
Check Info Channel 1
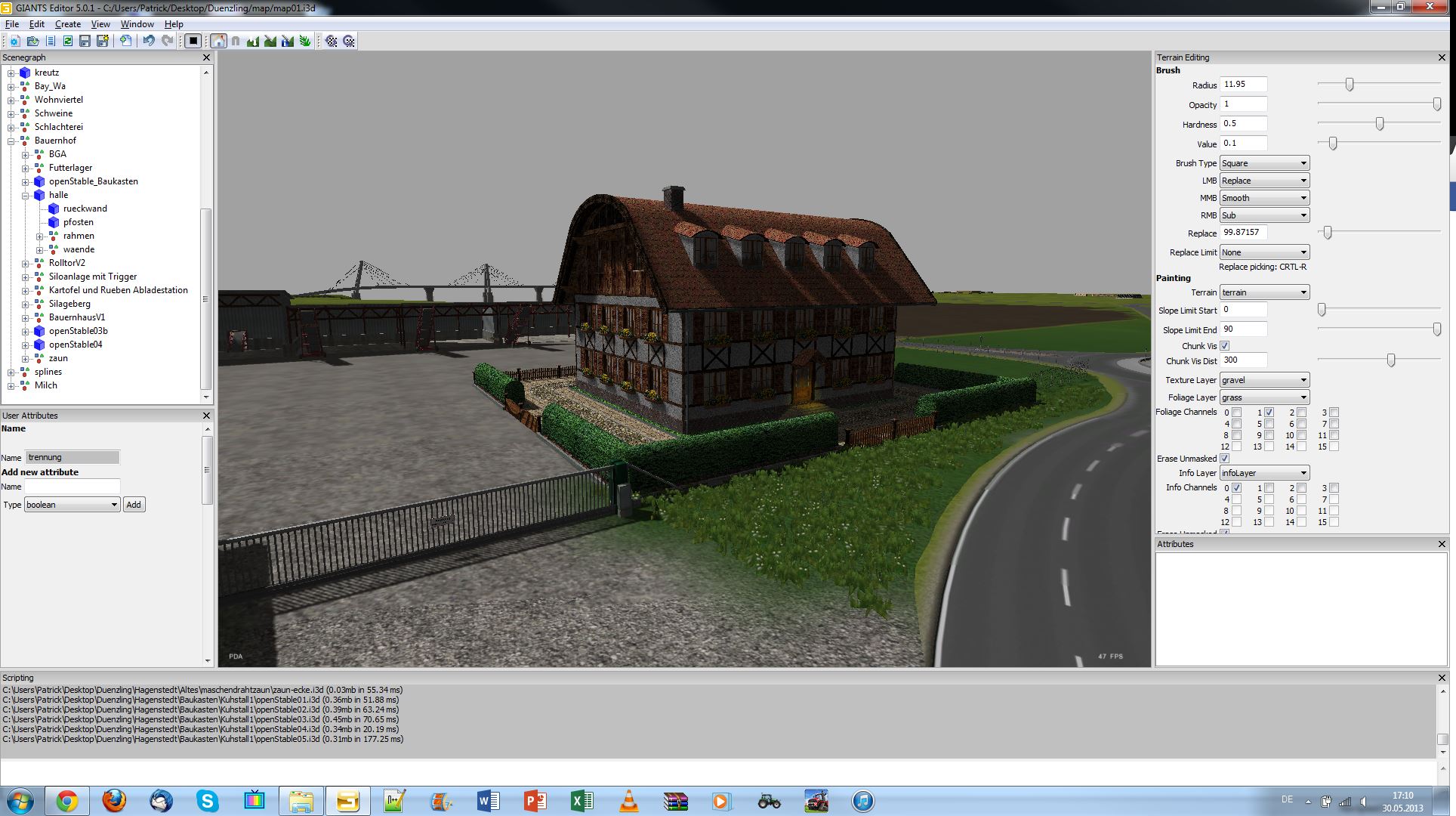tap(1269, 488)
